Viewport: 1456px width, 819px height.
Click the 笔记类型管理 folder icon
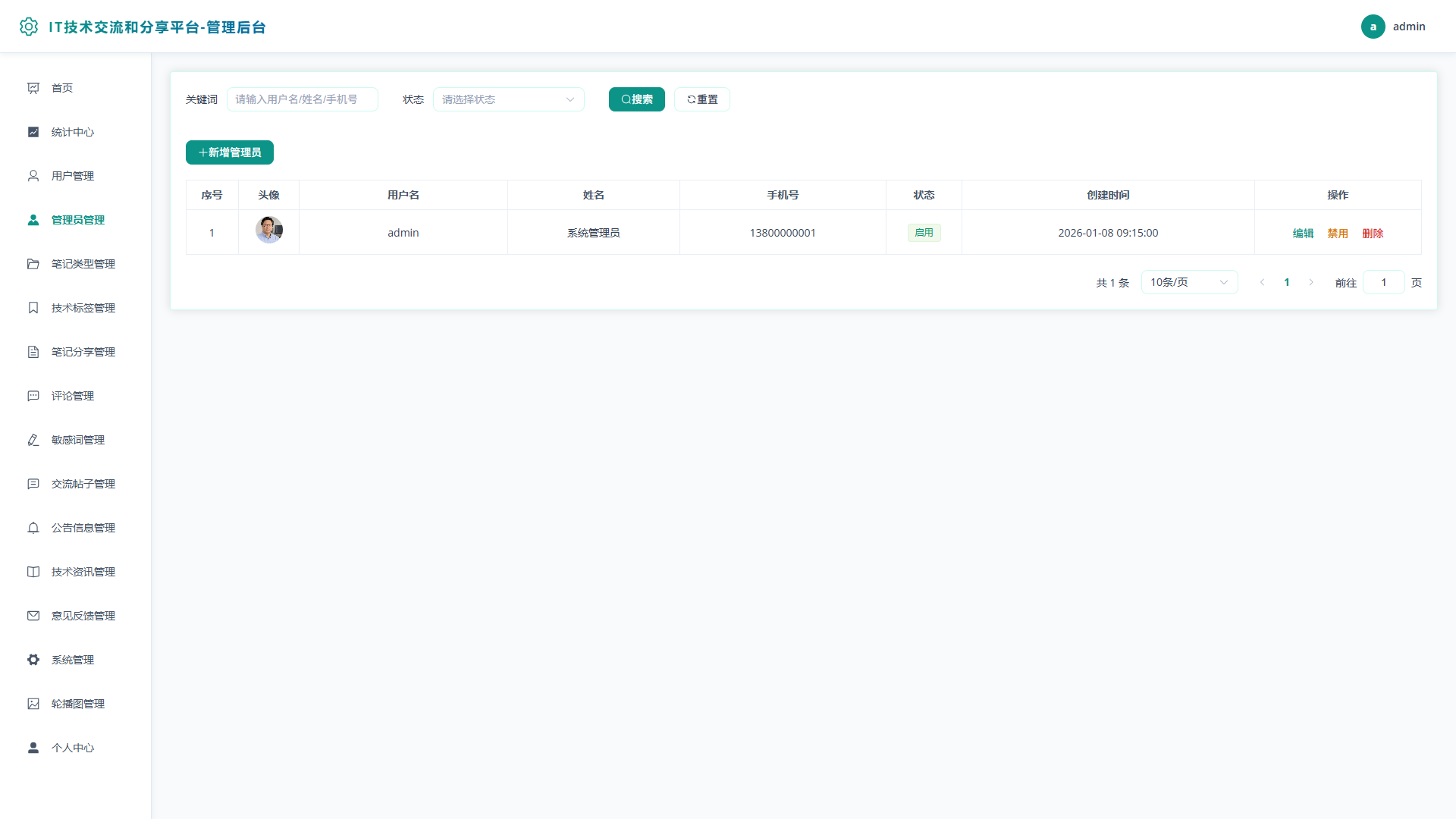[33, 264]
